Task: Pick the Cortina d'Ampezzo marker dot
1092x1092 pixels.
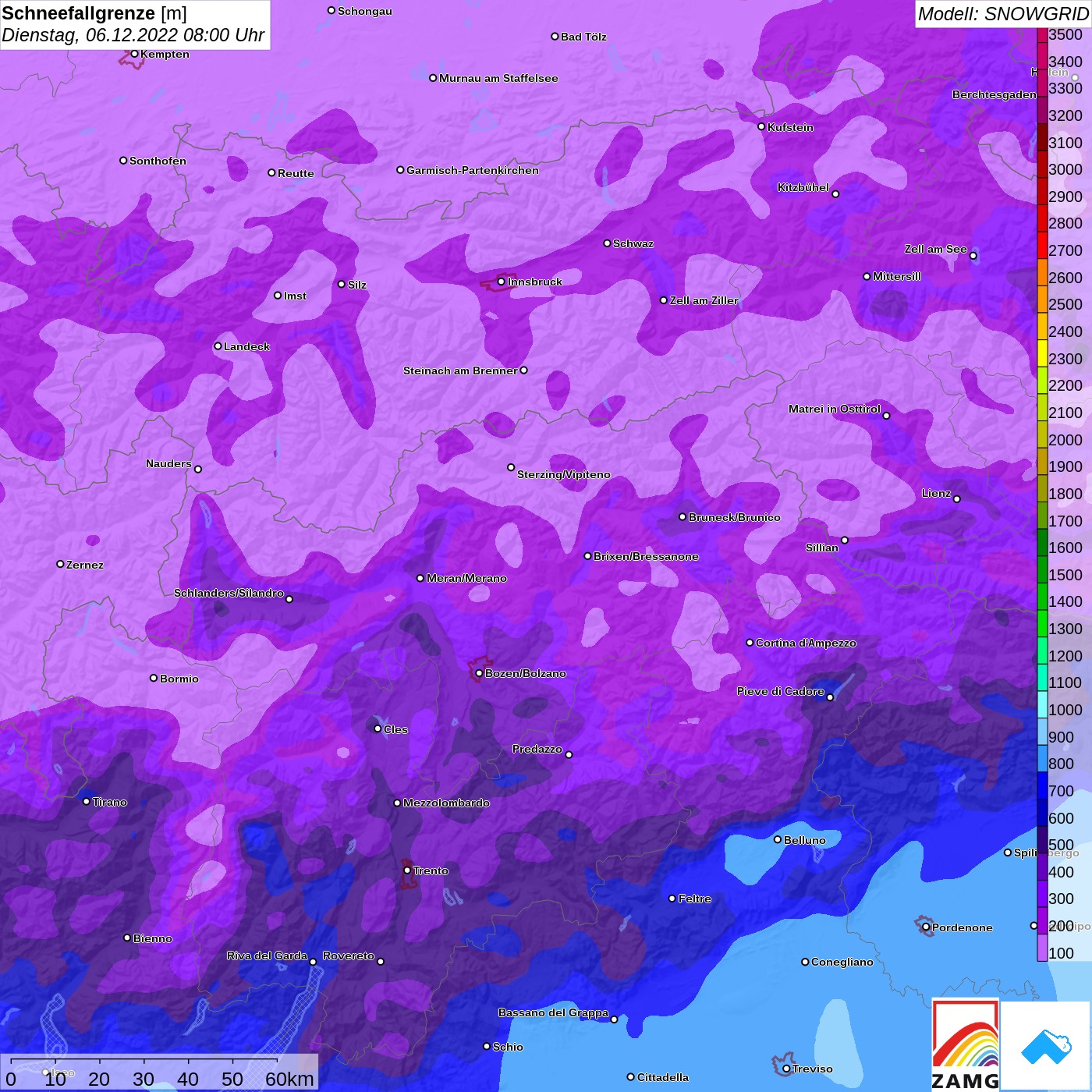Action: (750, 643)
